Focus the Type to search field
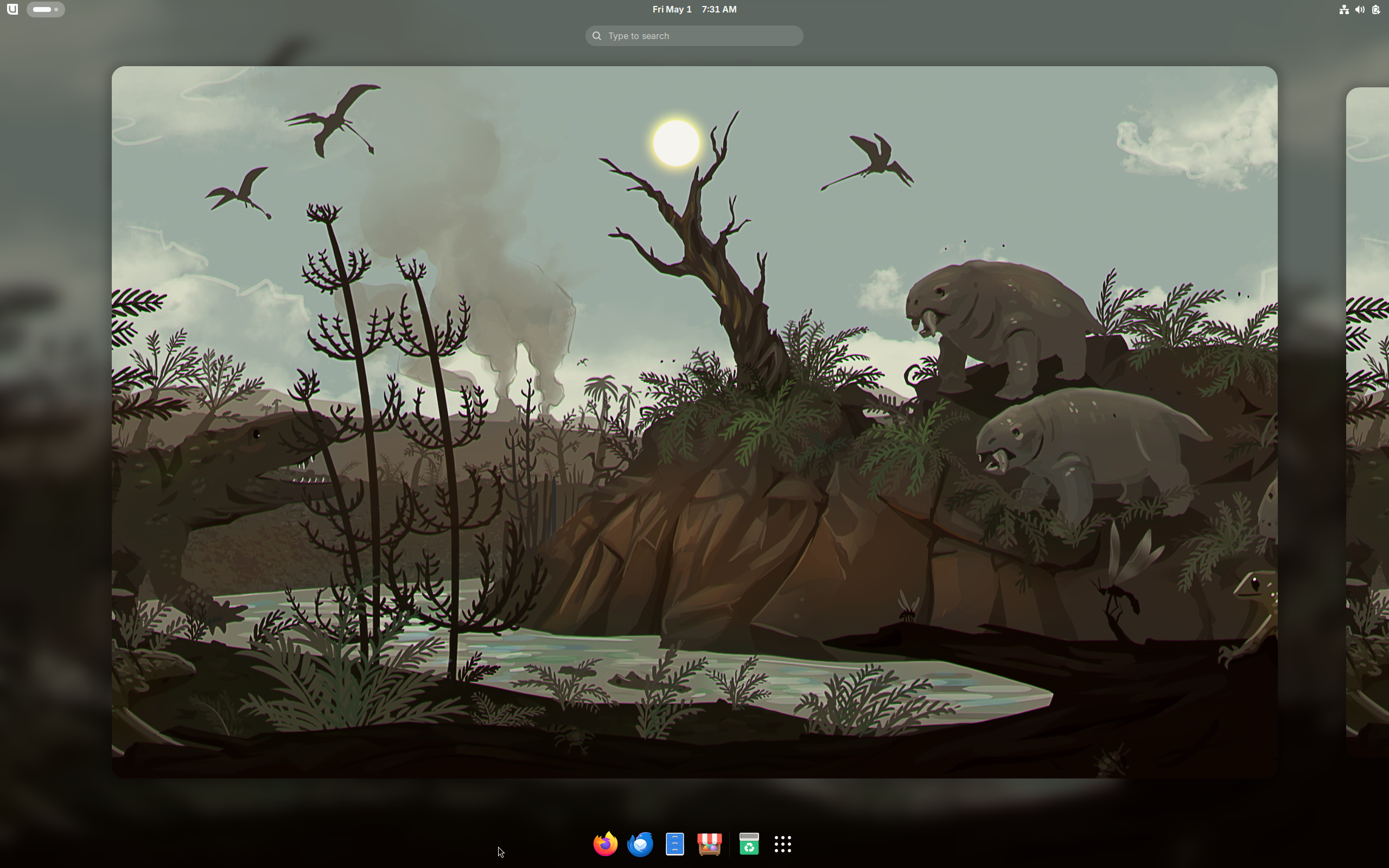 694,36
